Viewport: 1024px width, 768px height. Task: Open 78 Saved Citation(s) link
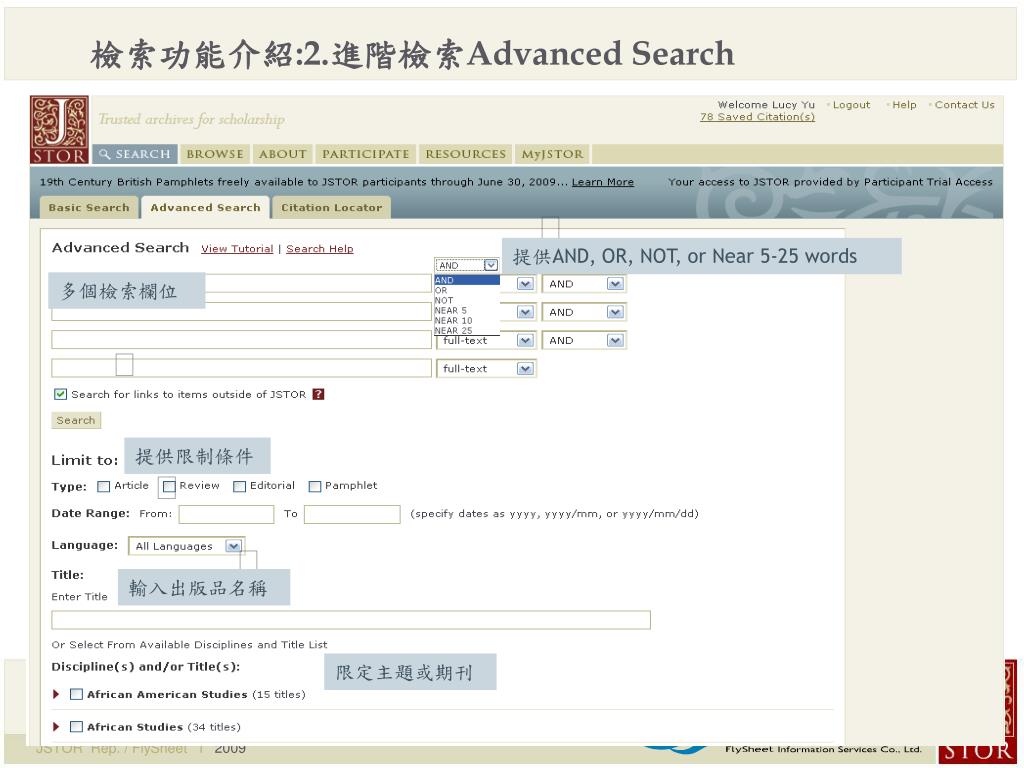point(757,117)
